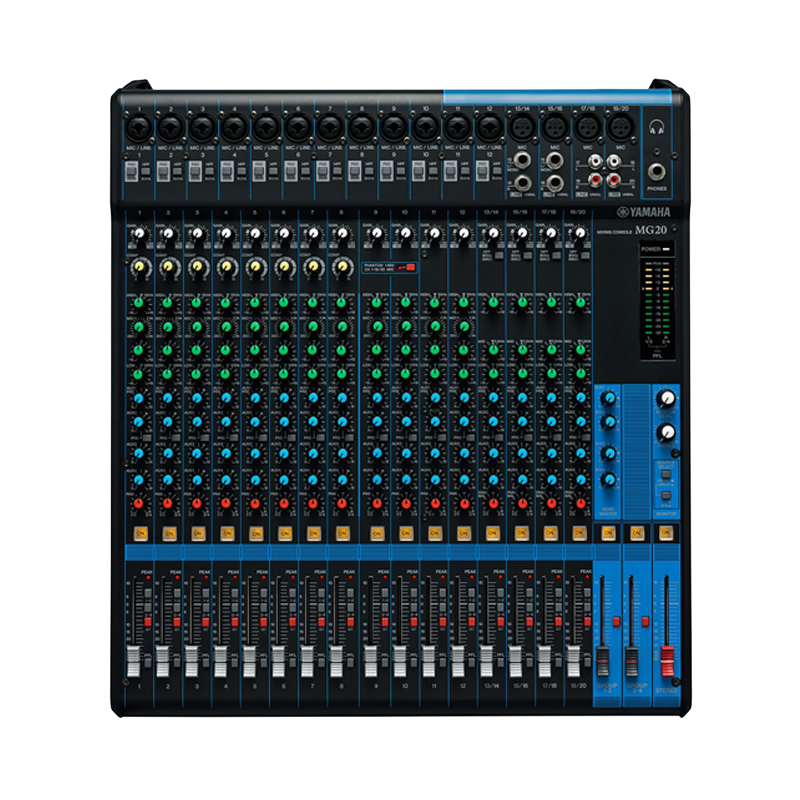Click the white RCA jack for input 17

(x=595, y=162)
